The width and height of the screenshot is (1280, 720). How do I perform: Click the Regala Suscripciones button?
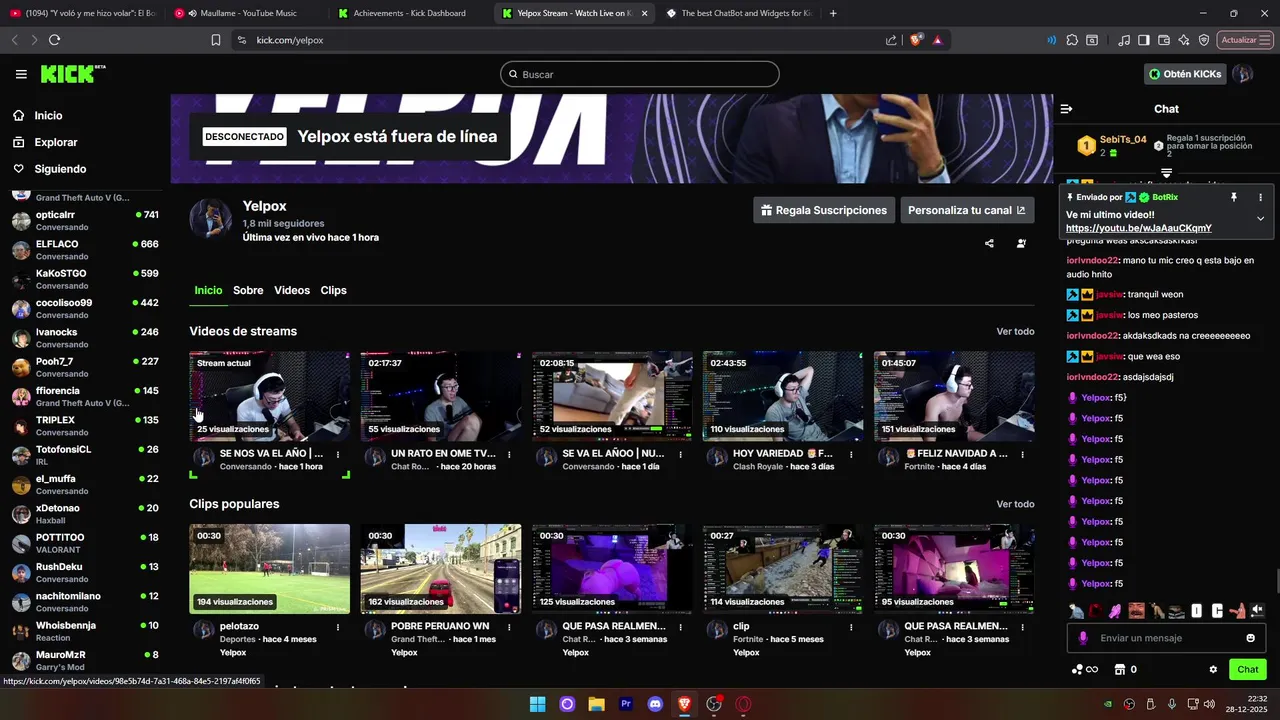pyautogui.click(x=824, y=210)
